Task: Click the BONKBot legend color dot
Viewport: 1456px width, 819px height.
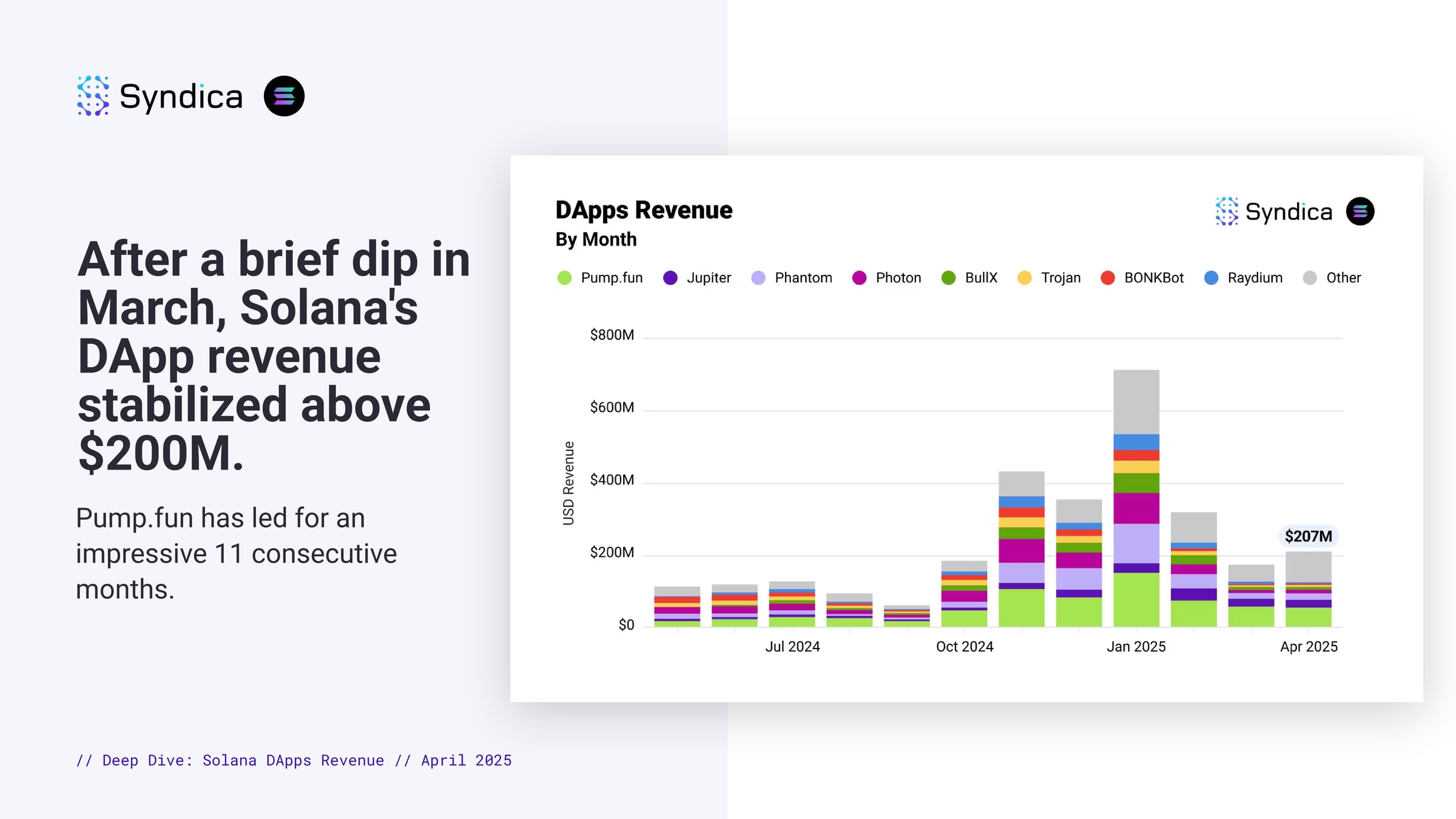Action: click(x=1108, y=278)
